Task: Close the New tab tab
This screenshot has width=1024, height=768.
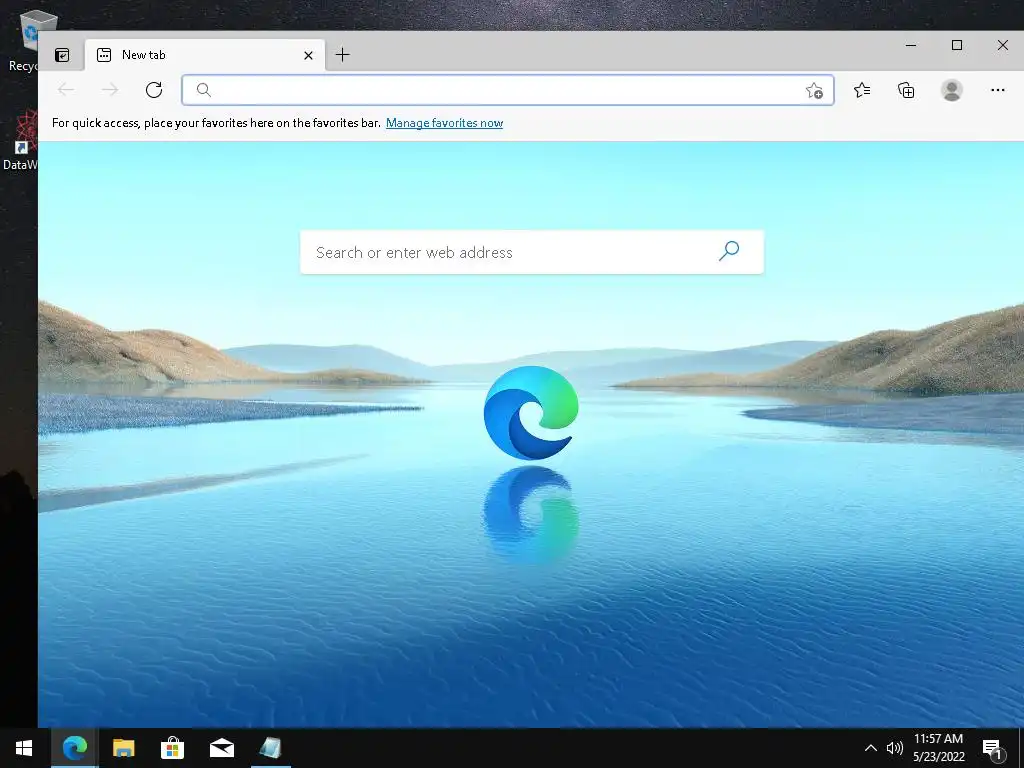Action: (x=308, y=56)
